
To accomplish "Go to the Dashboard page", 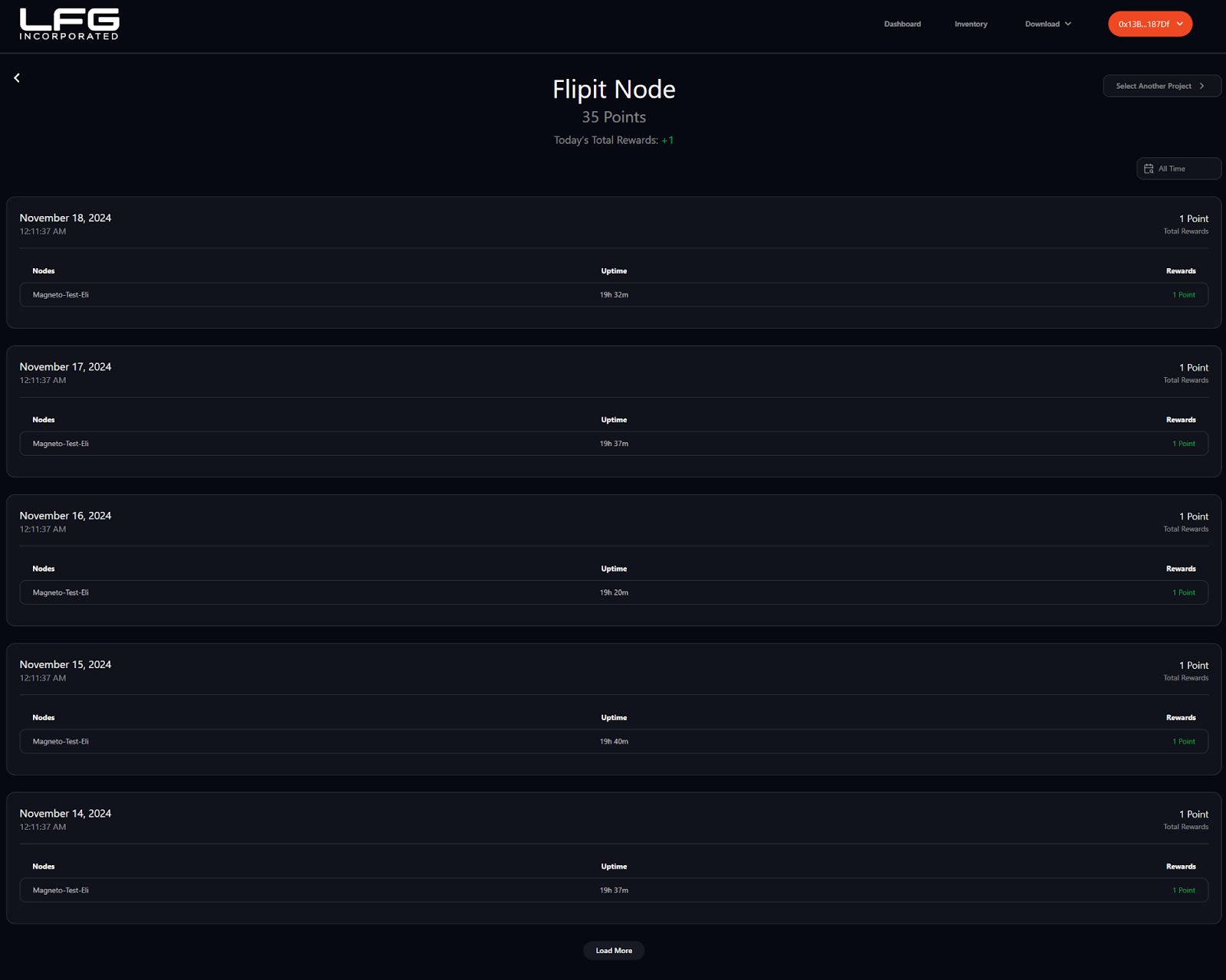I will click(902, 24).
